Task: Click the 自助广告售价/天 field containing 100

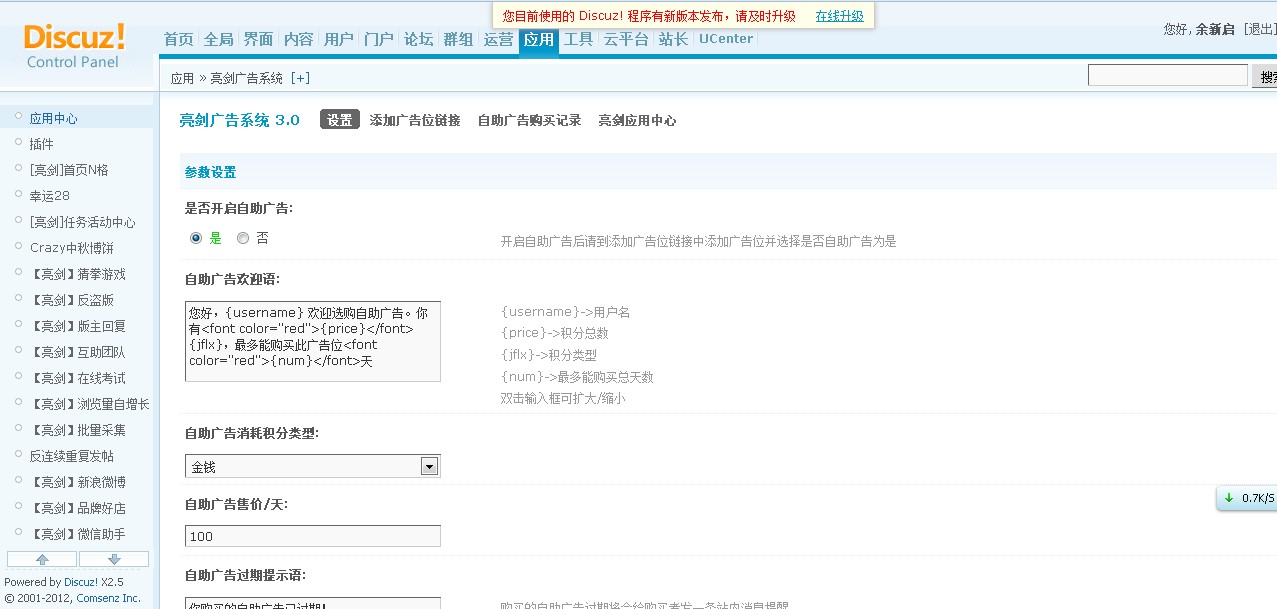Action: tap(313, 536)
